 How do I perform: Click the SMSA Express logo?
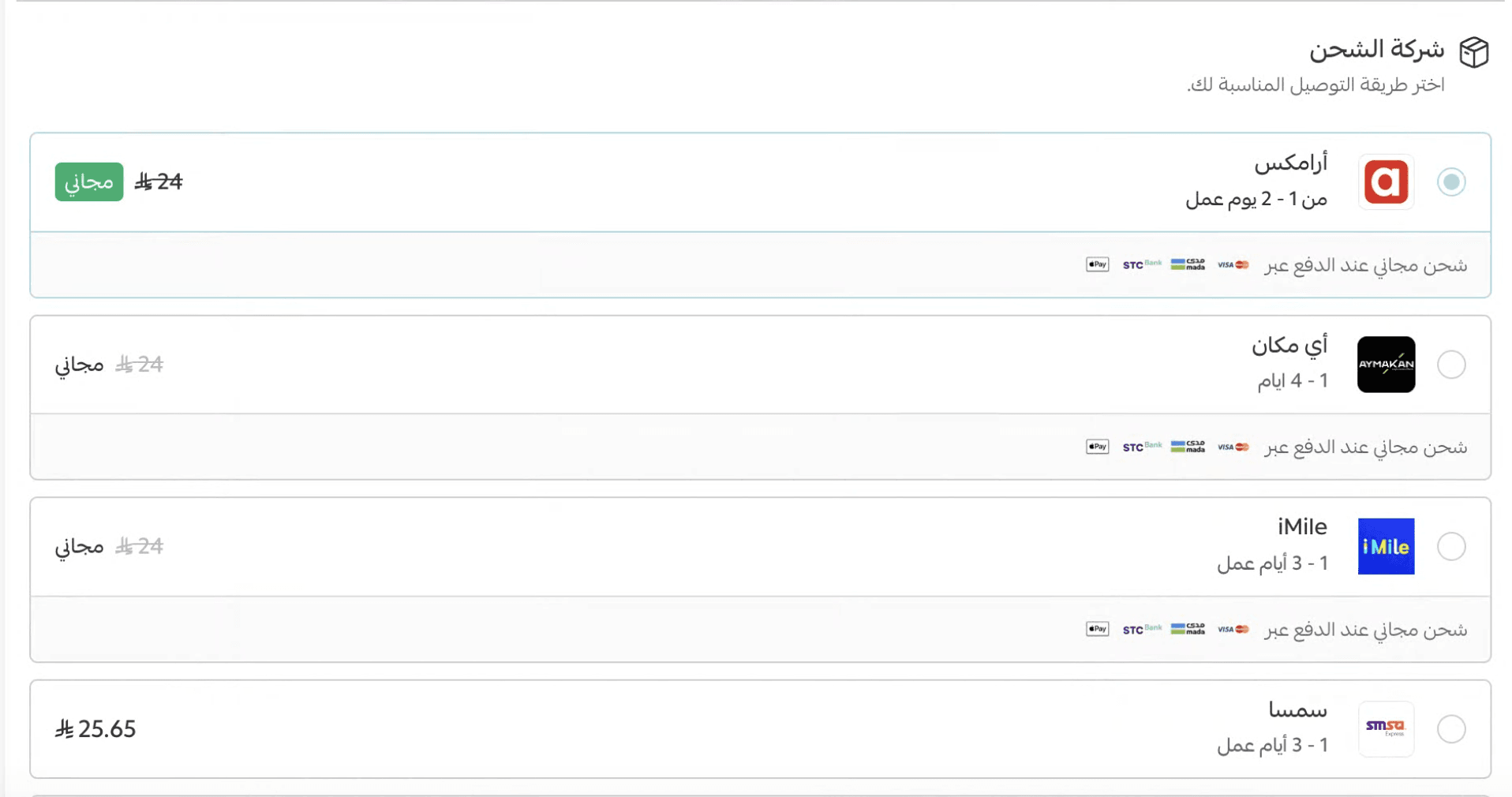1386,728
